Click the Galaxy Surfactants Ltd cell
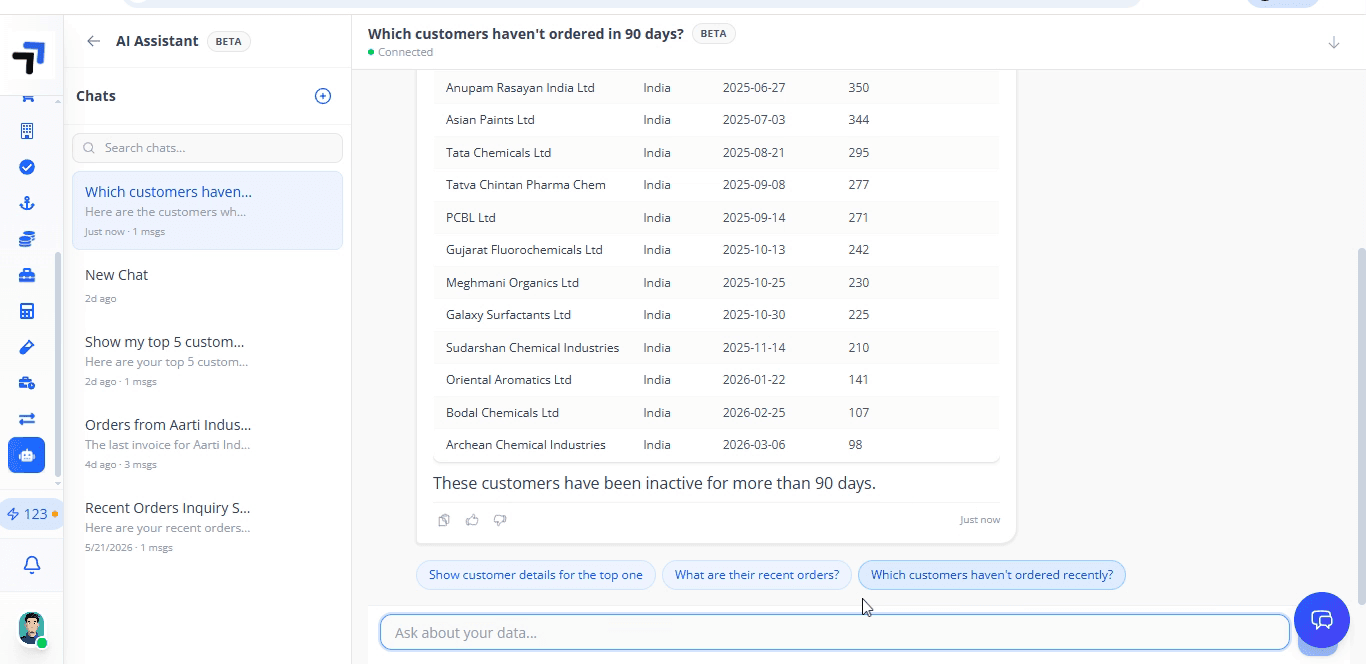This screenshot has width=1366, height=664. [x=508, y=315]
